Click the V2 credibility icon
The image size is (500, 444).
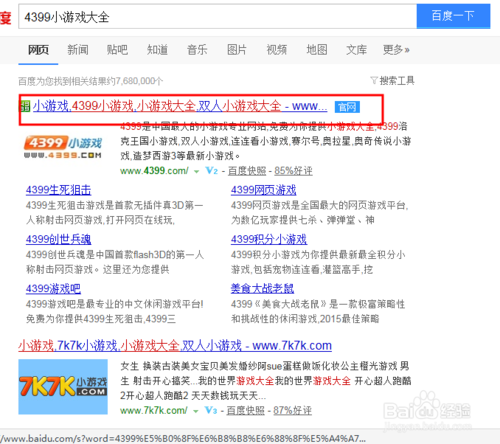[212, 171]
